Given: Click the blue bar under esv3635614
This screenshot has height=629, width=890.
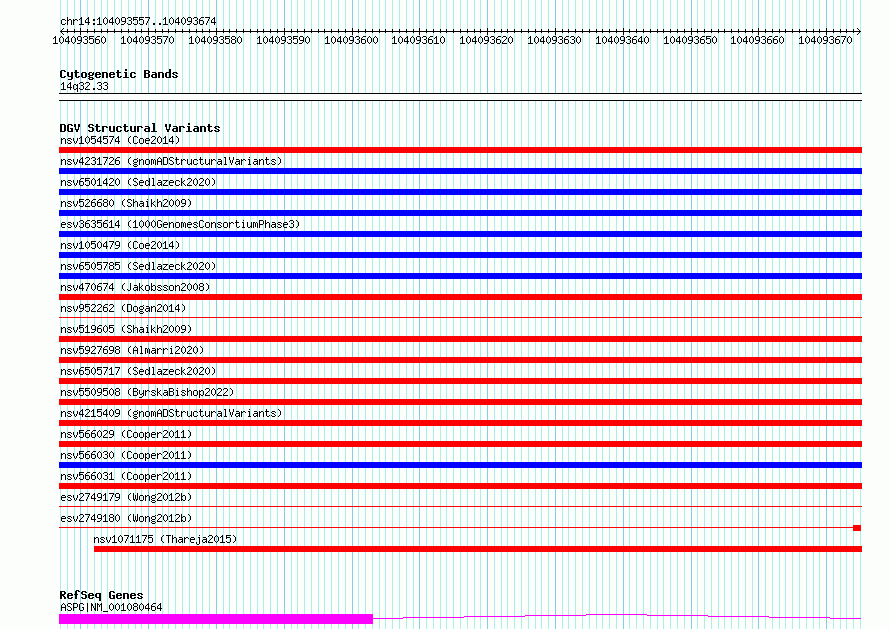Looking at the screenshot, I should [460, 234].
